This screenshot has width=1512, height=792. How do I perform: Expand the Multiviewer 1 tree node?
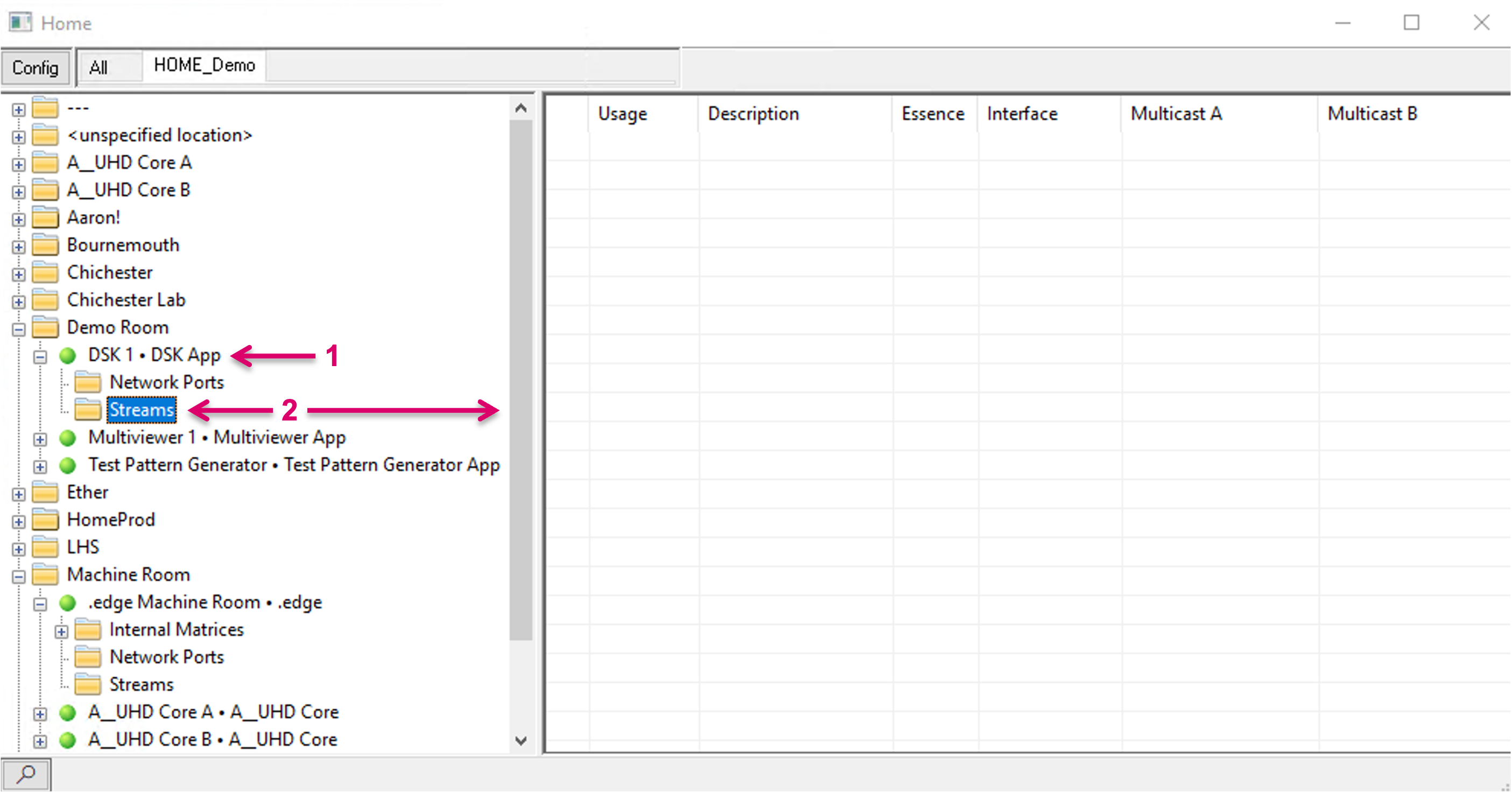(x=40, y=439)
